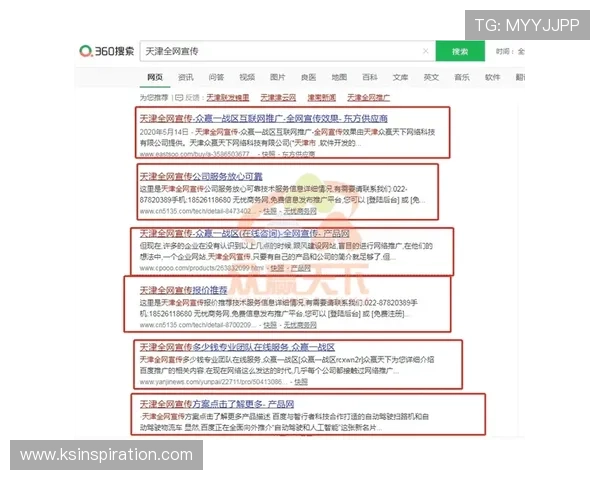This screenshot has width=600, height=480.
Task: Open result 天津全网宣传公司服务放心可靠
Action: [201, 176]
